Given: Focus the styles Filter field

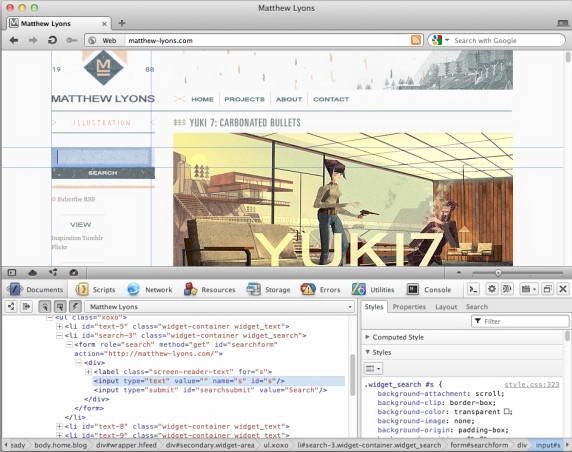Looking at the screenshot, I should coord(520,321).
